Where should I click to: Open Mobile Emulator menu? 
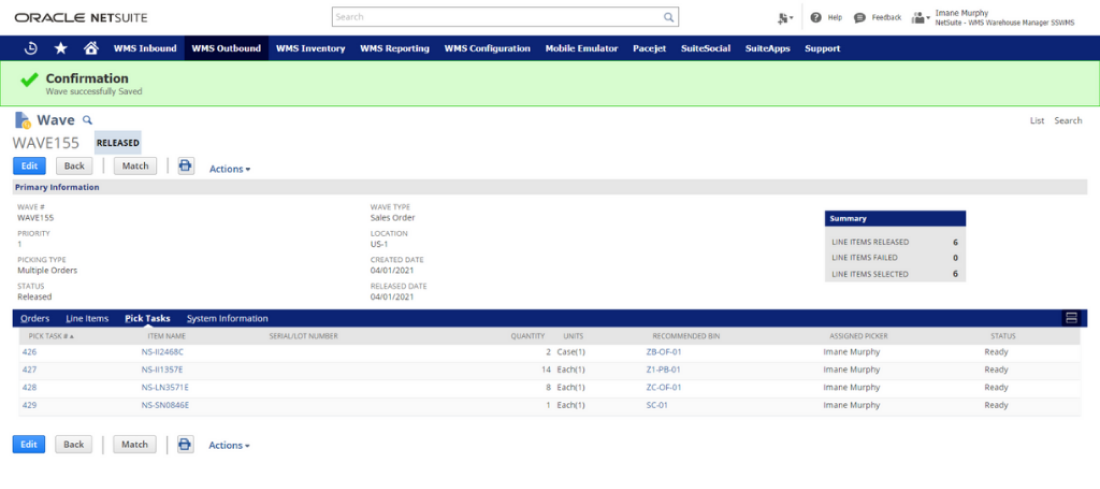(582, 48)
